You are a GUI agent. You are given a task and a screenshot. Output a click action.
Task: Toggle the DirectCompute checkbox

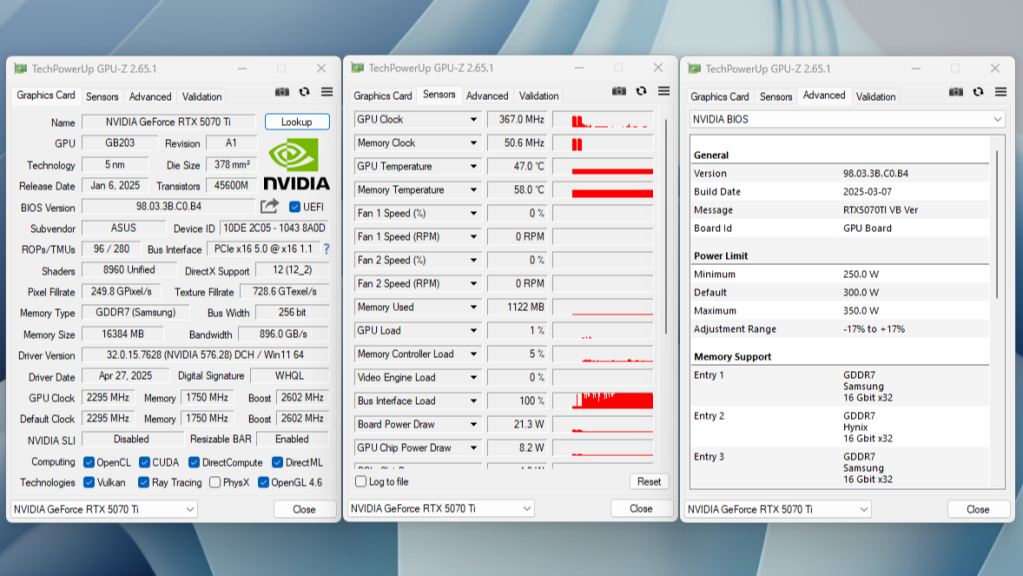click(x=194, y=462)
